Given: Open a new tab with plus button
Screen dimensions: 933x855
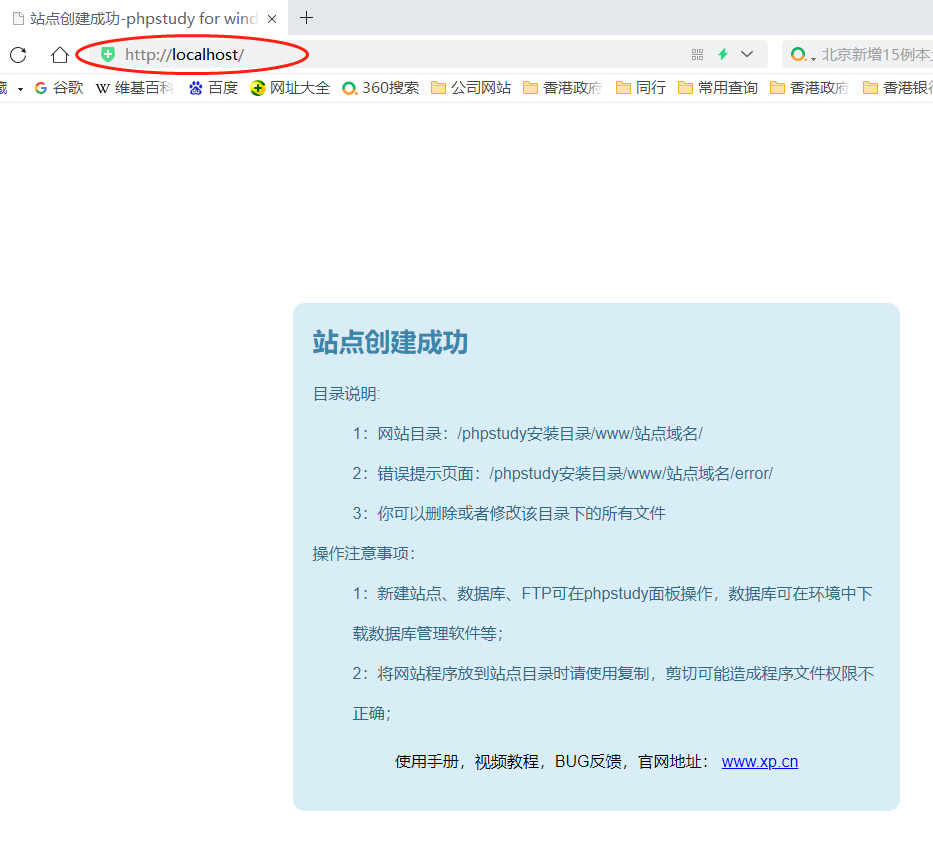Looking at the screenshot, I should 306,18.
